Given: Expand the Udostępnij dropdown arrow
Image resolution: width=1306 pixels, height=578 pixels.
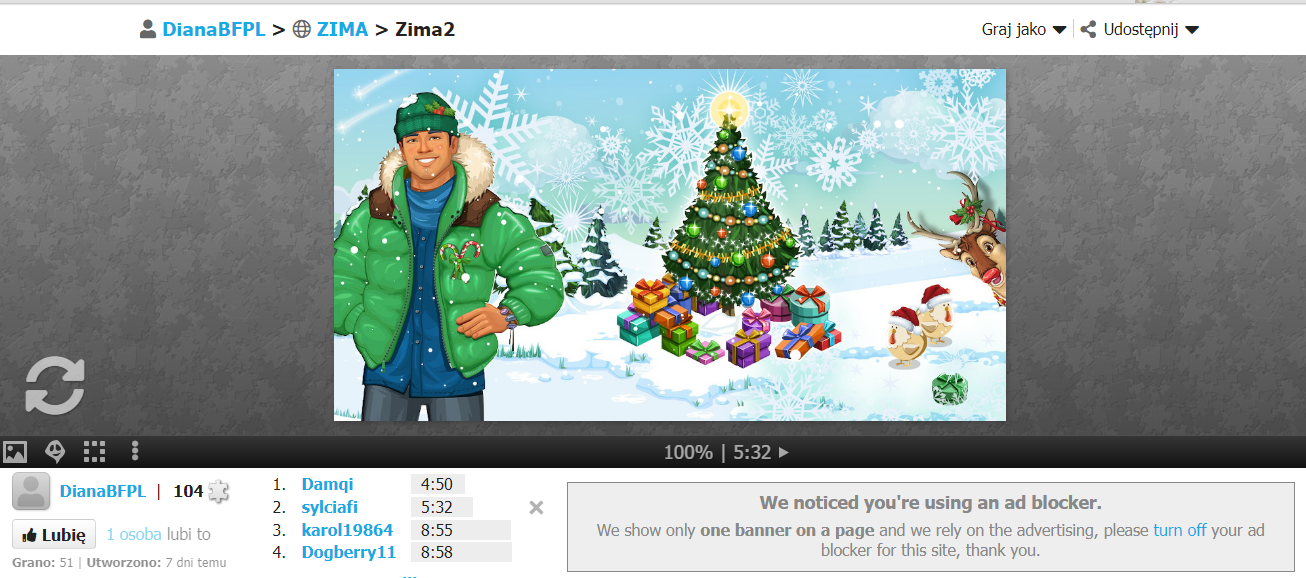Looking at the screenshot, I should click(1192, 30).
